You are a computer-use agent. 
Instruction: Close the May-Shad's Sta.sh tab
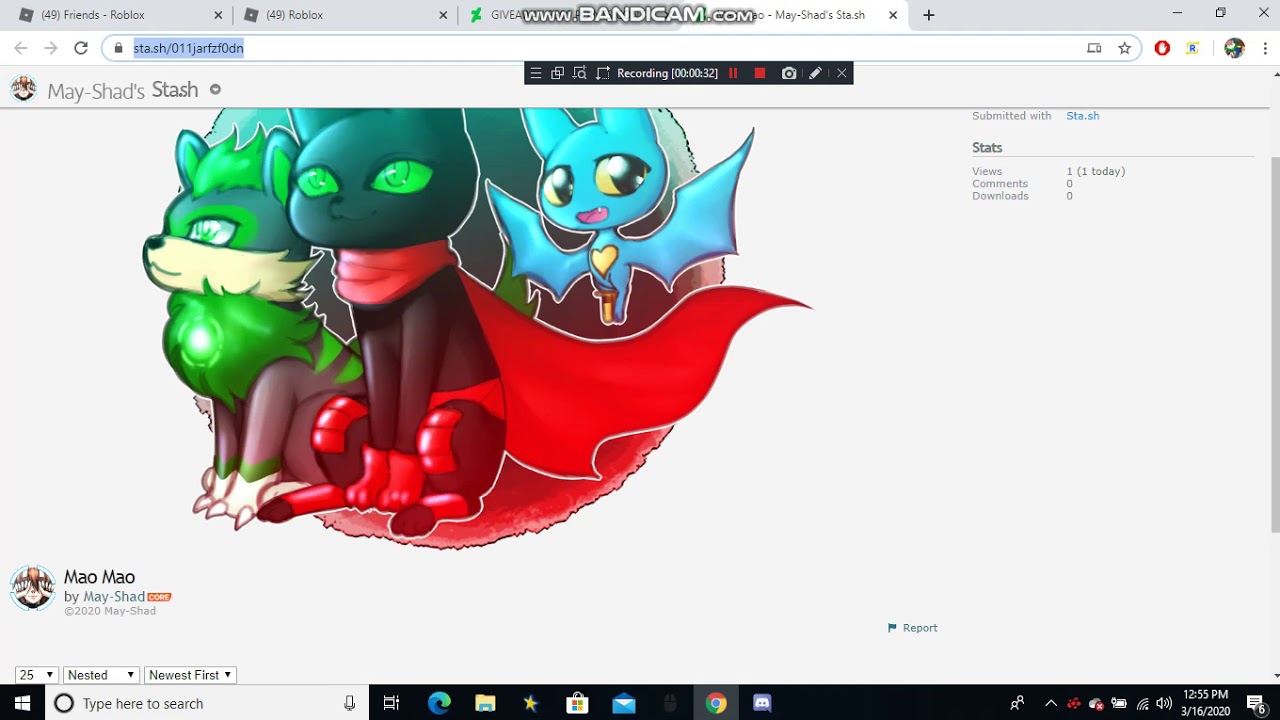click(x=893, y=15)
